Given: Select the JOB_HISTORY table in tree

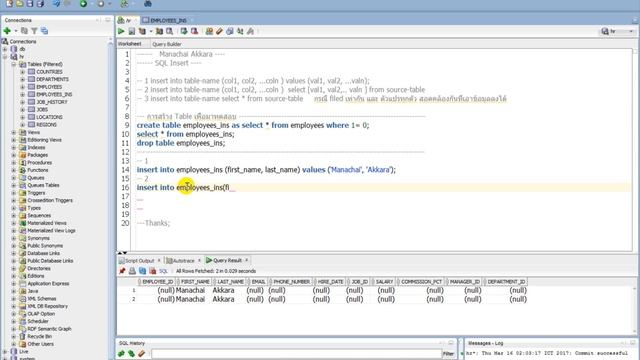Looking at the screenshot, I should (52, 102).
